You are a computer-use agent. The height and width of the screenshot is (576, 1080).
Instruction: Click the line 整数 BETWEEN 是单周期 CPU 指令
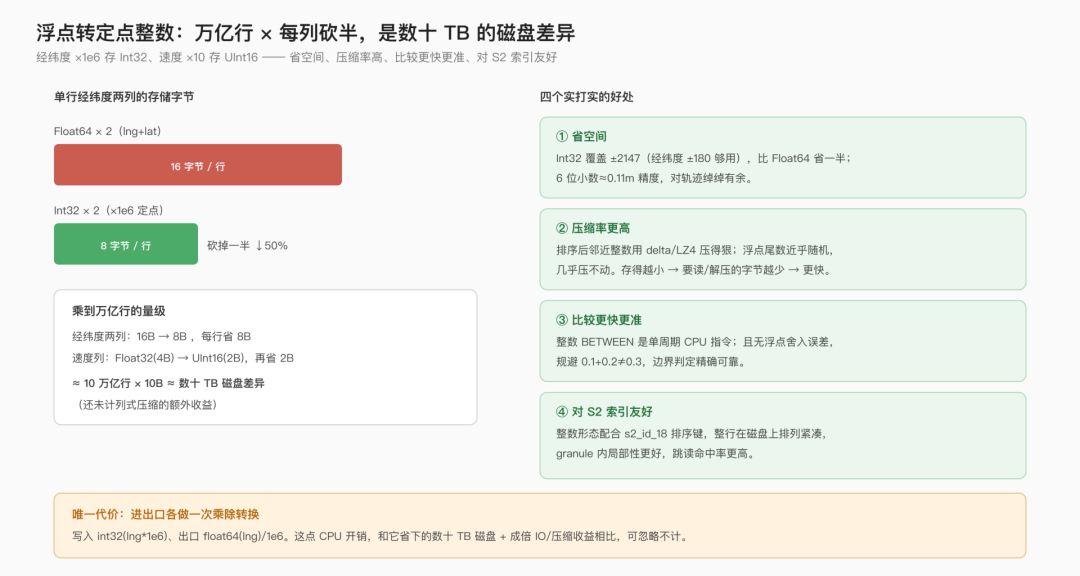point(695,342)
